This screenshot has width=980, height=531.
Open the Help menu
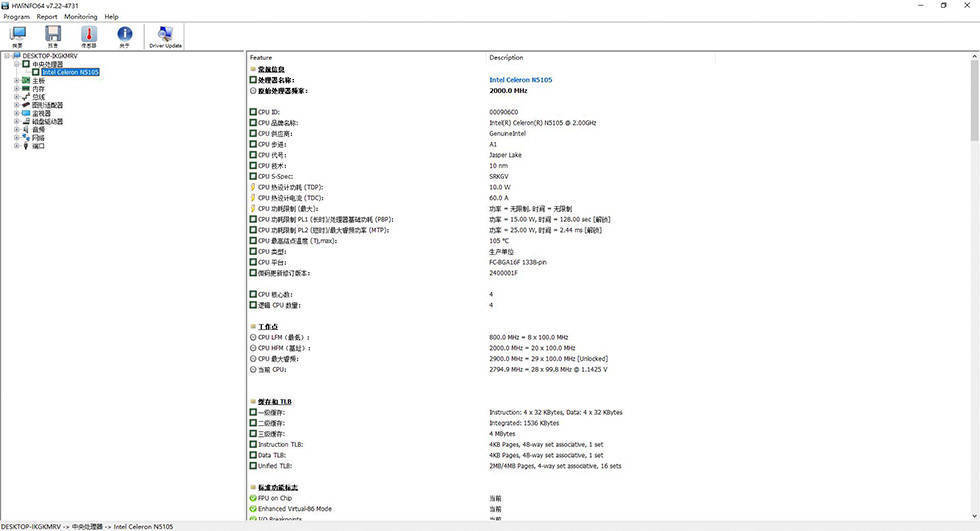(x=111, y=17)
